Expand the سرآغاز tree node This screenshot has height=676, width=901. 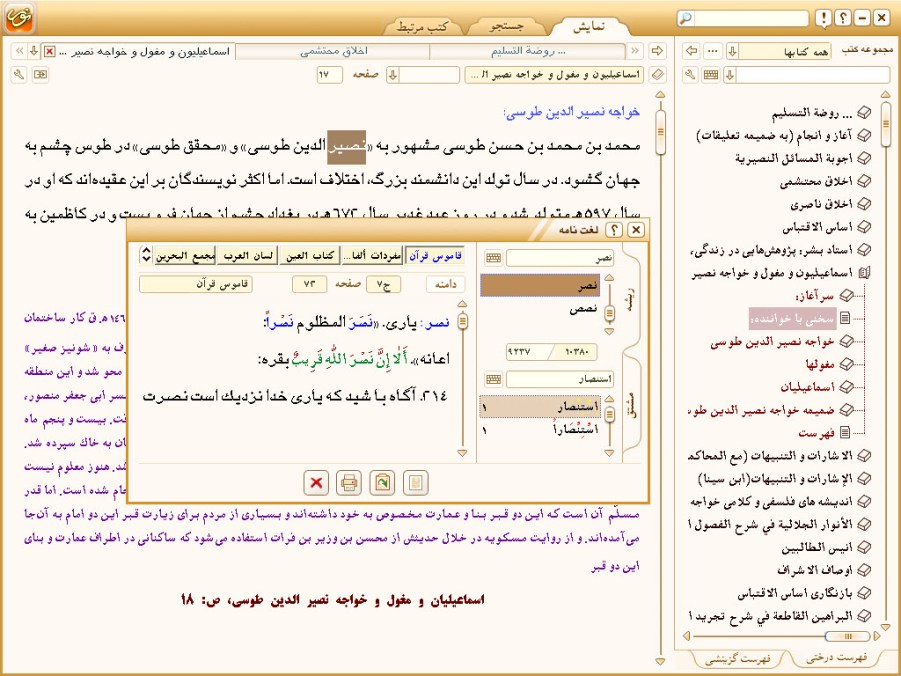coord(846,295)
